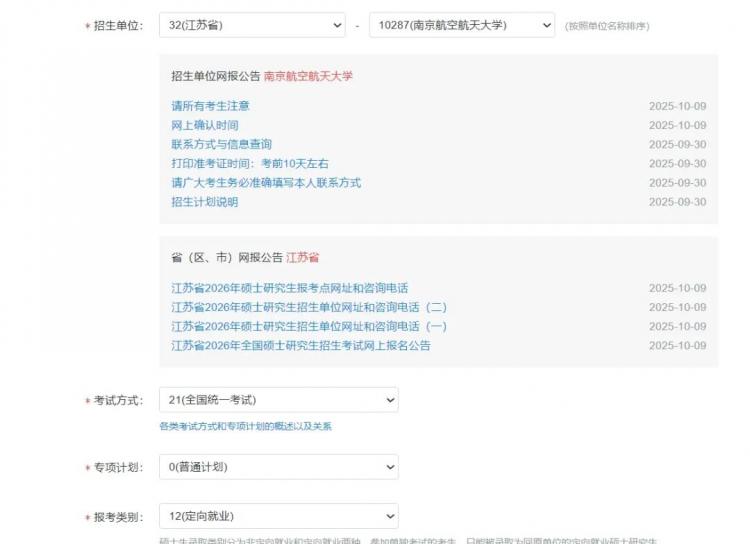Open 请广大考生务必准确填写本人联系方式 notice
This screenshot has height=544, width=750.
[266, 183]
